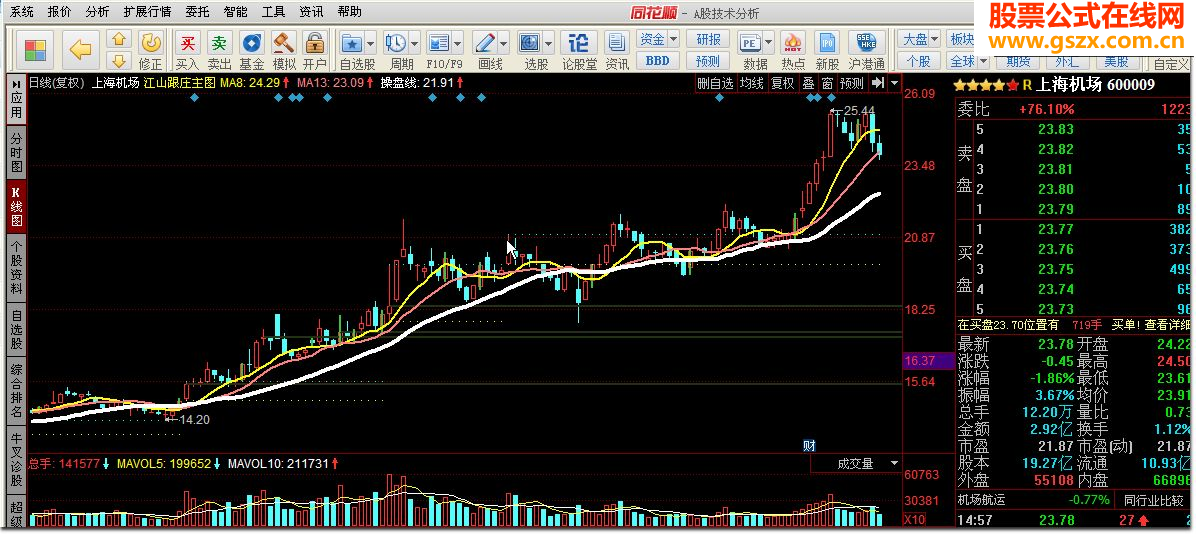Toggle 删自选 remove from watchlist
1196x534 pixels.
[x=716, y=83]
